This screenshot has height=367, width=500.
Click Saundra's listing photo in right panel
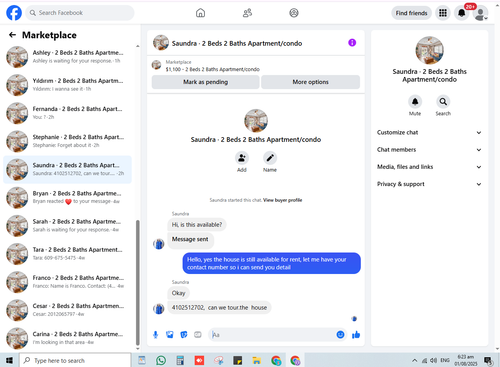[x=429, y=50]
